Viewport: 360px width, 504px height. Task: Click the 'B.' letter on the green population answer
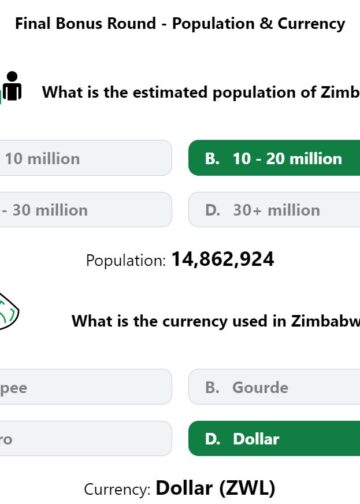[212, 158]
